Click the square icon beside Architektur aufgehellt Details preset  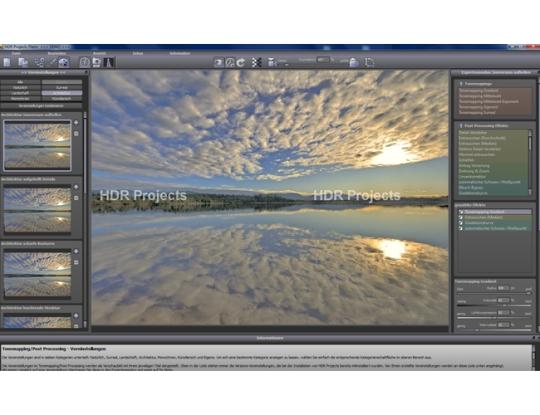click(76, 198)
